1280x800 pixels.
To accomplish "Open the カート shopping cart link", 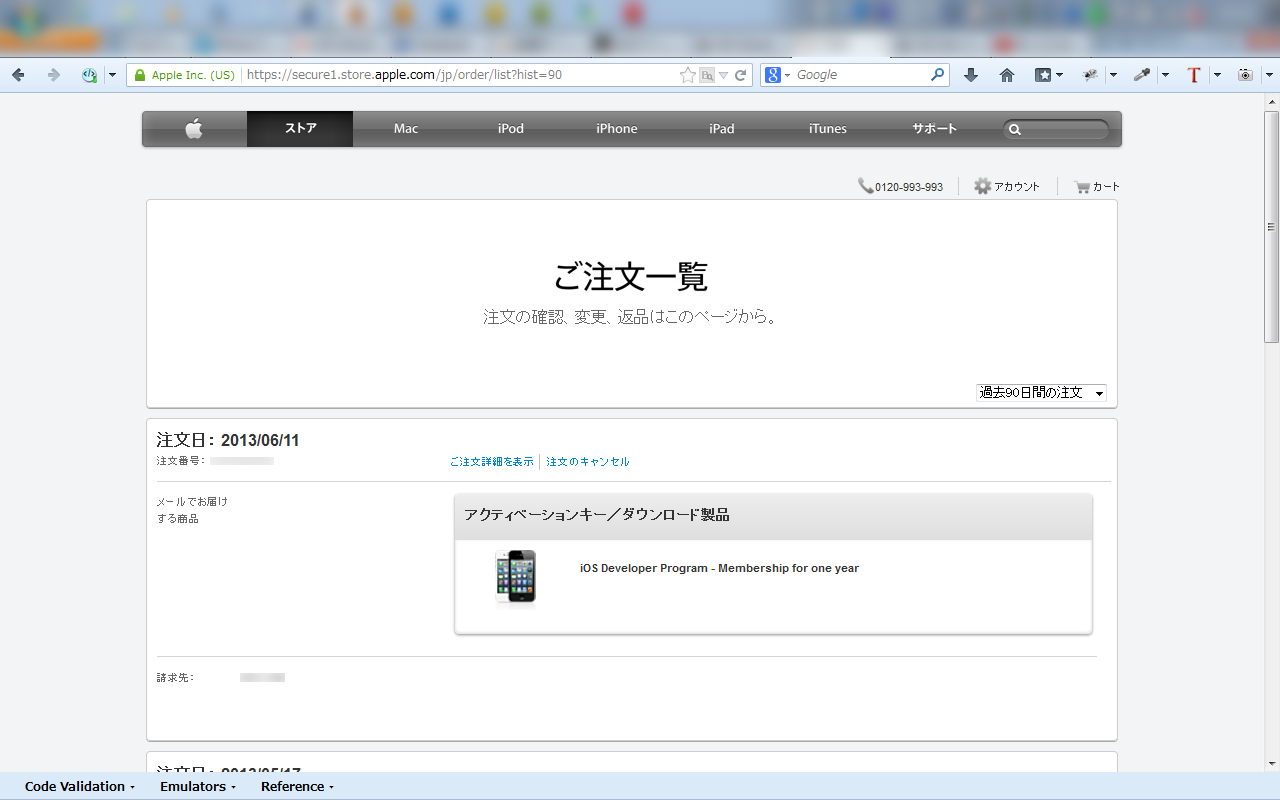I will tap(1096, 187).
